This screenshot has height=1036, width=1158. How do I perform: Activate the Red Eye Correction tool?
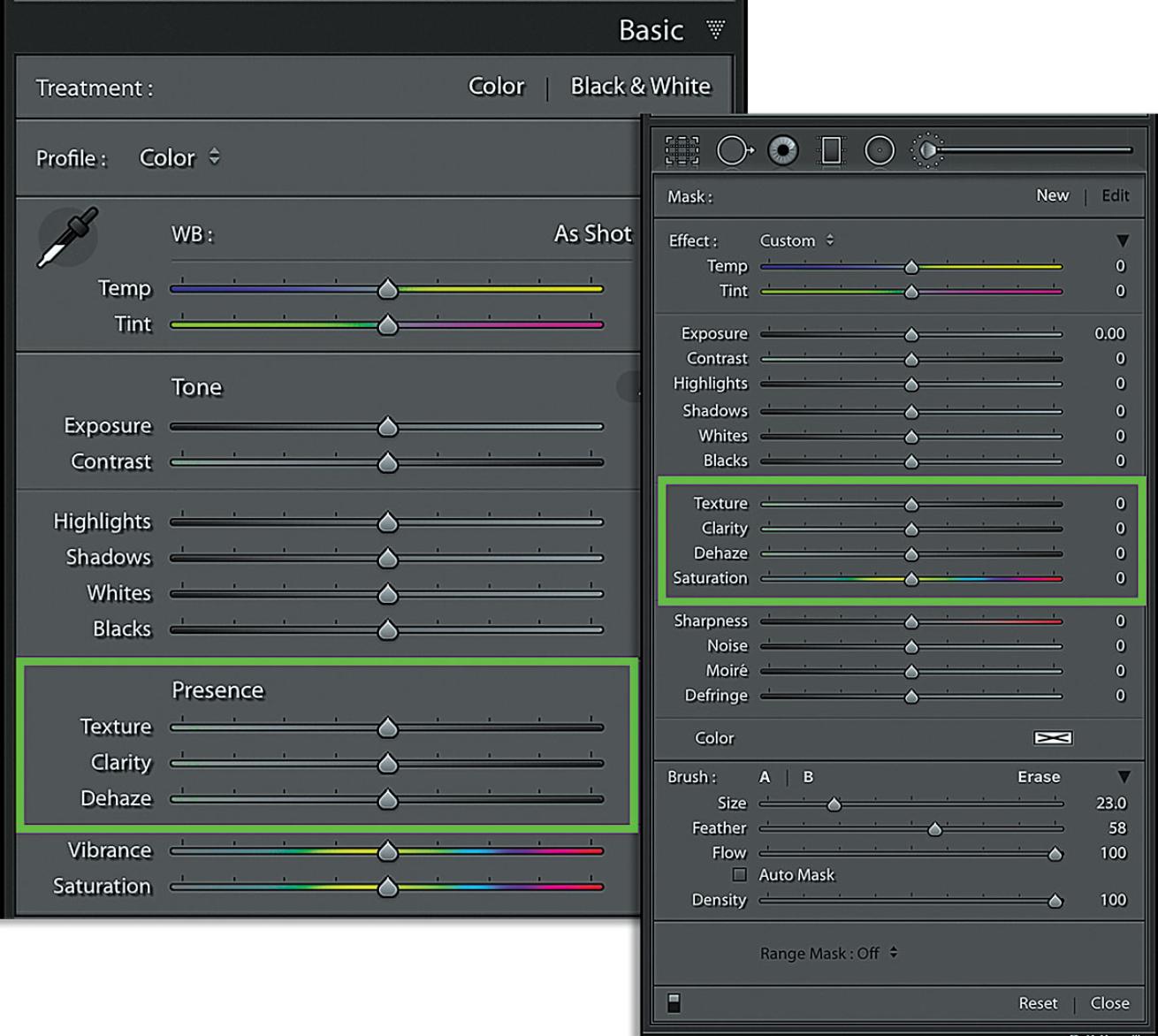(783, 151)
